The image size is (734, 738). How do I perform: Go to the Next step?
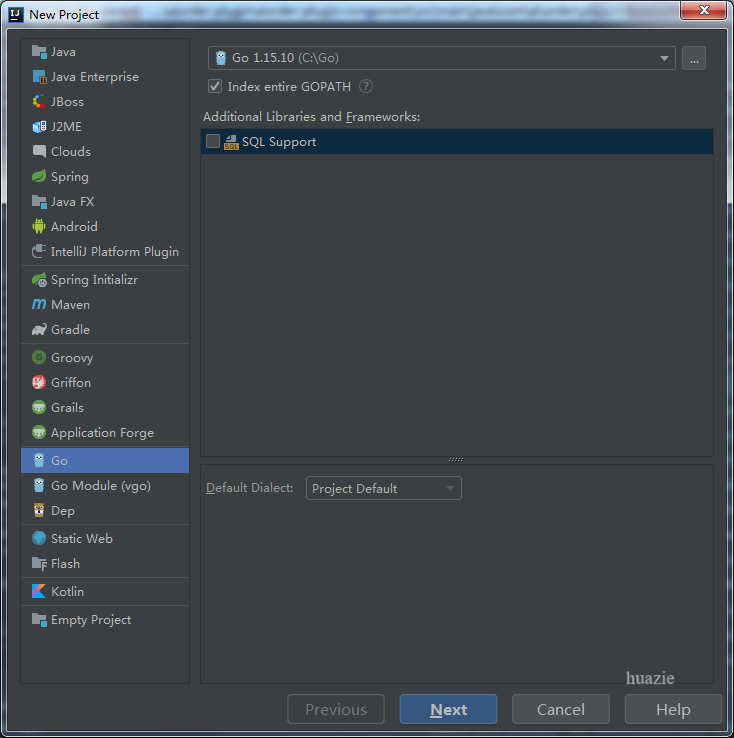point(448,709)
